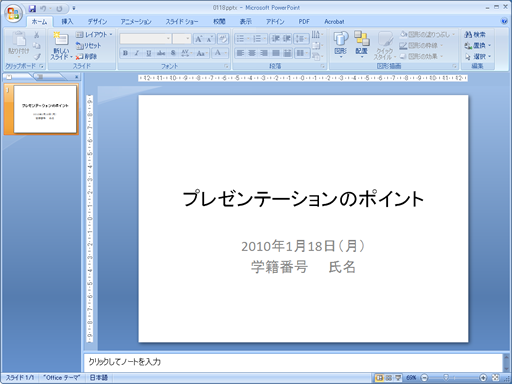Click the 検索 find button

[x=475, y=35]
